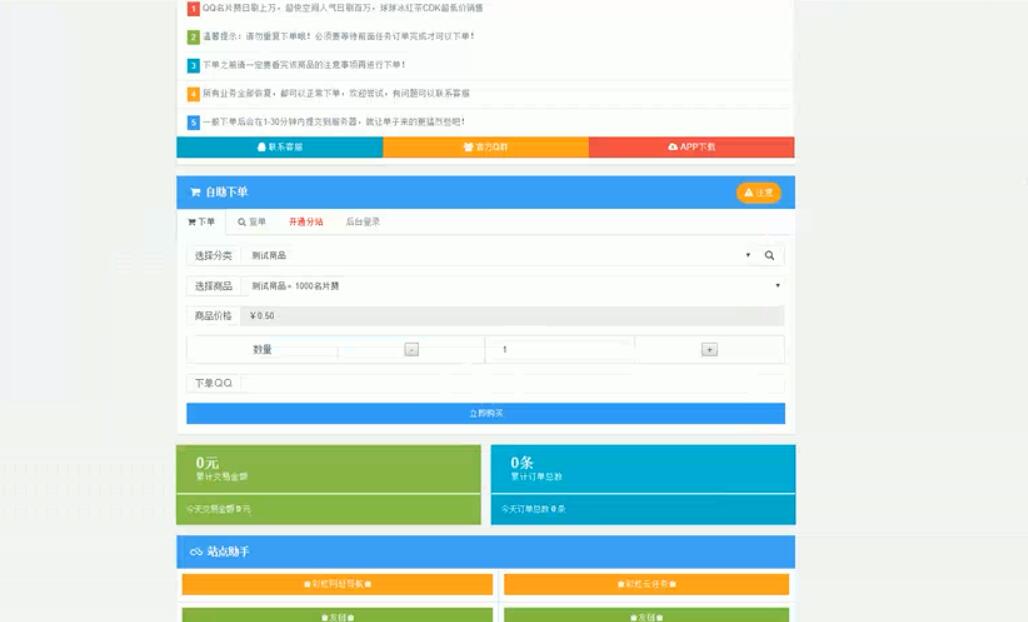Open the 后台登录 tab

pos(363,222)
